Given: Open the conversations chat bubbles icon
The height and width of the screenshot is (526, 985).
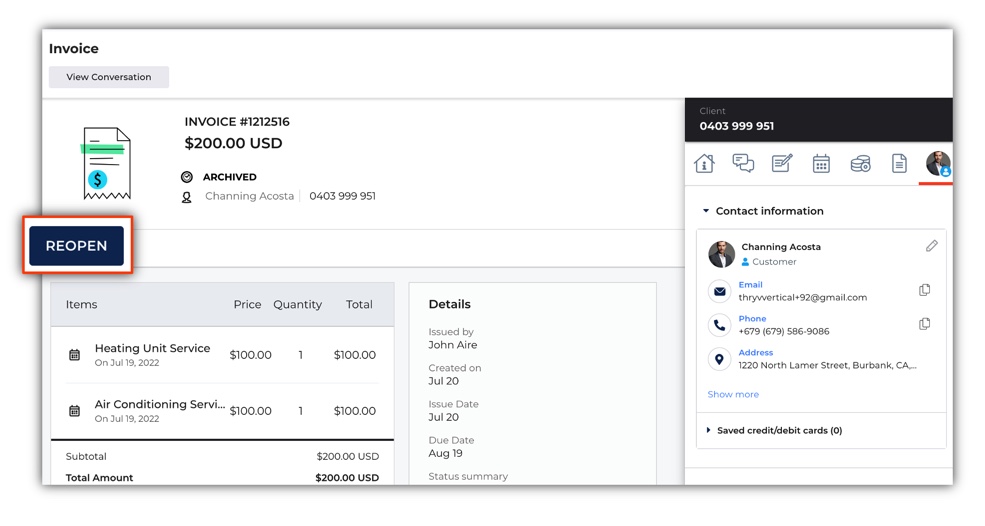Looking at the screenshot, I should click(x=743, y=163).
